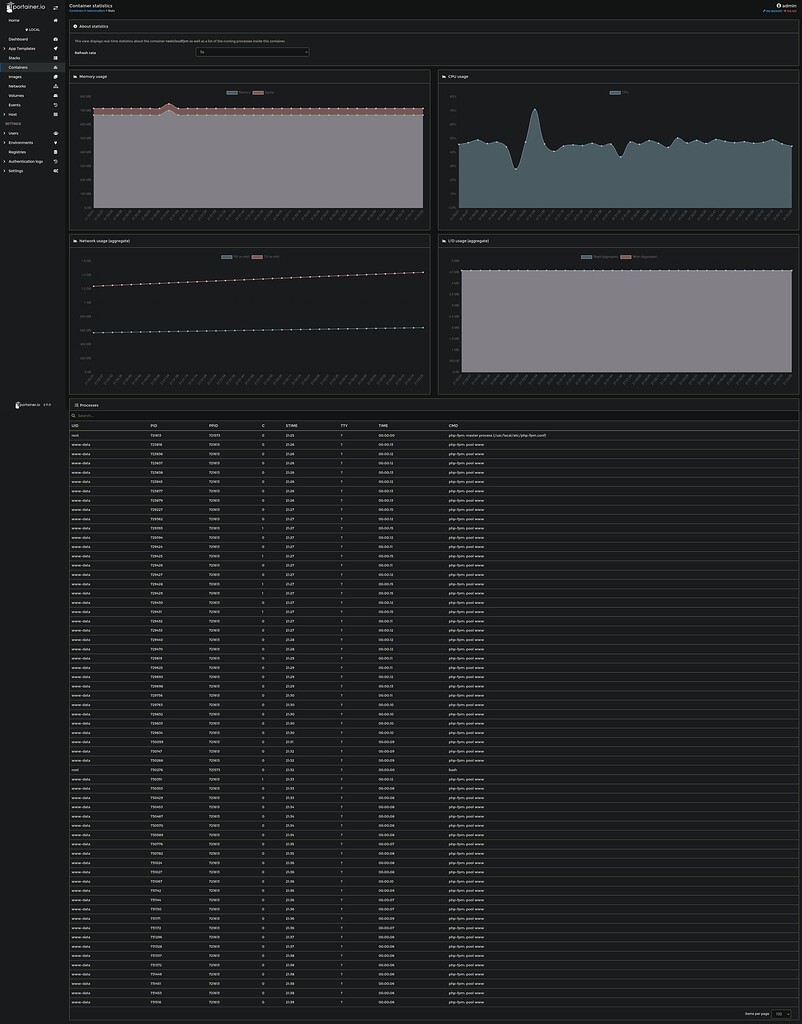
Task: Focus the Processes search field
Action: coord(434,415)
